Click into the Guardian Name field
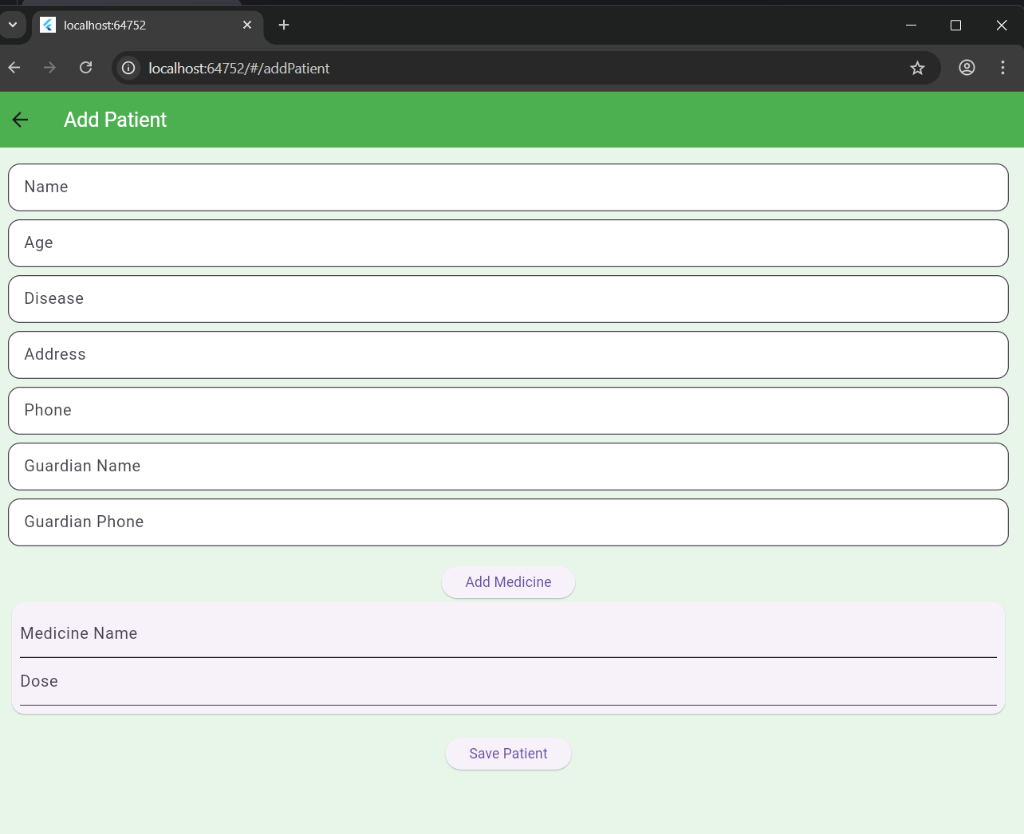Image resolution: width=1024 pixels, height=834 pixels. tap(508, 466)
